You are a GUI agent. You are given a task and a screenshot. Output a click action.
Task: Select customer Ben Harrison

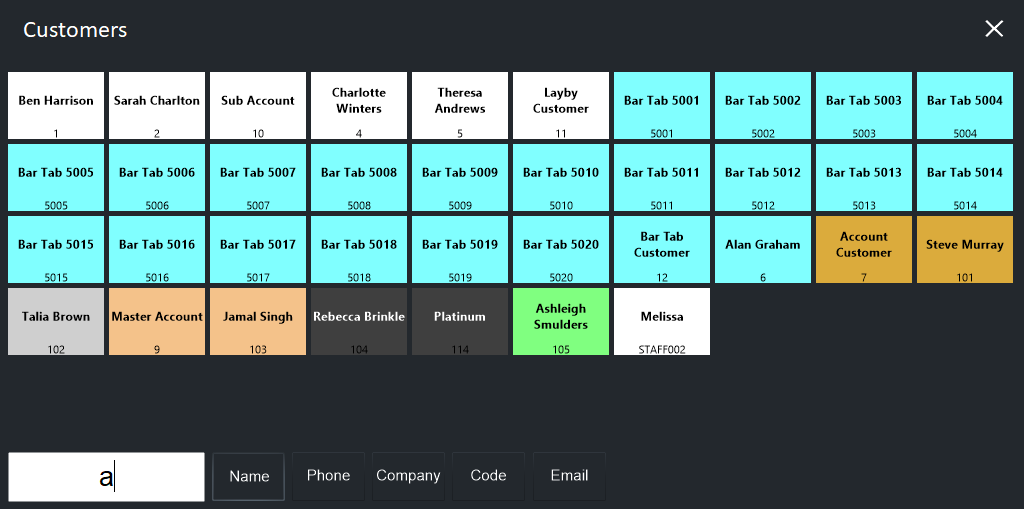[56, 105]
